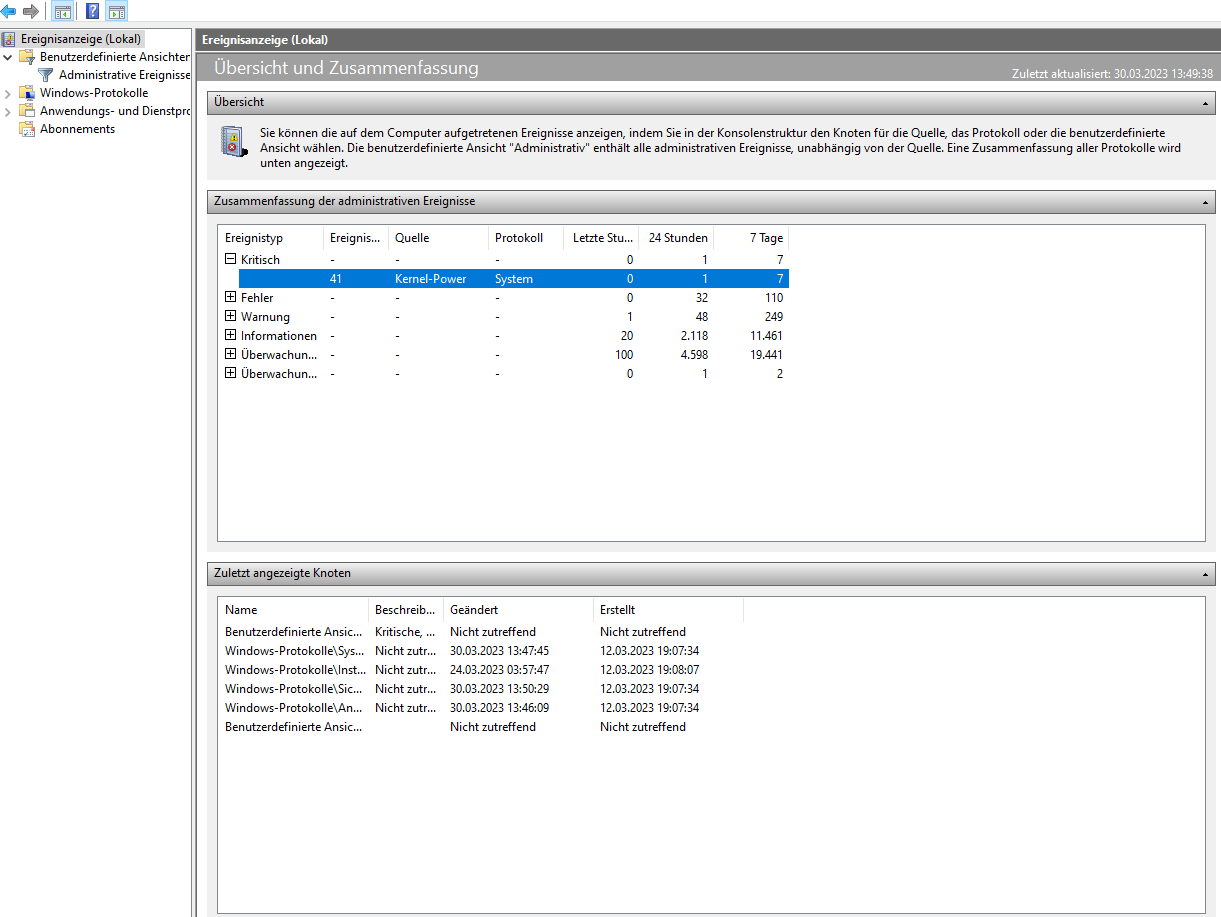Select the Kernel-Power event 41 row
The width and height of the screenshot is (1221, 917).
click(513, 279)
